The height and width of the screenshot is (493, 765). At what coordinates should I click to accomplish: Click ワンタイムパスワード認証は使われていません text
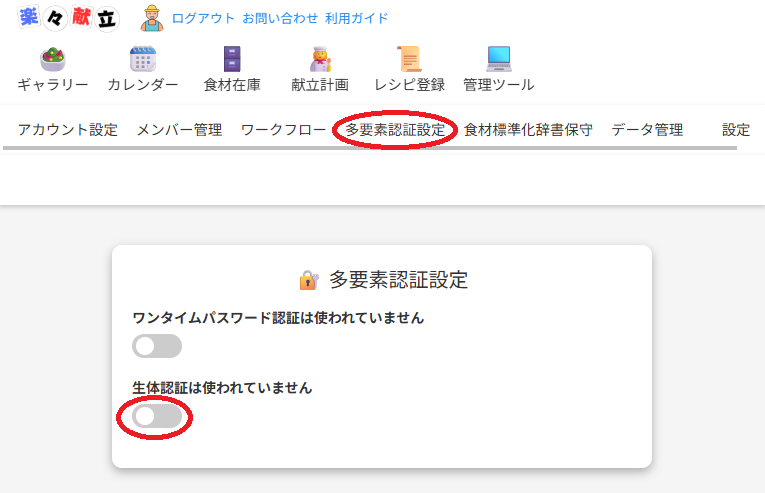278,318
